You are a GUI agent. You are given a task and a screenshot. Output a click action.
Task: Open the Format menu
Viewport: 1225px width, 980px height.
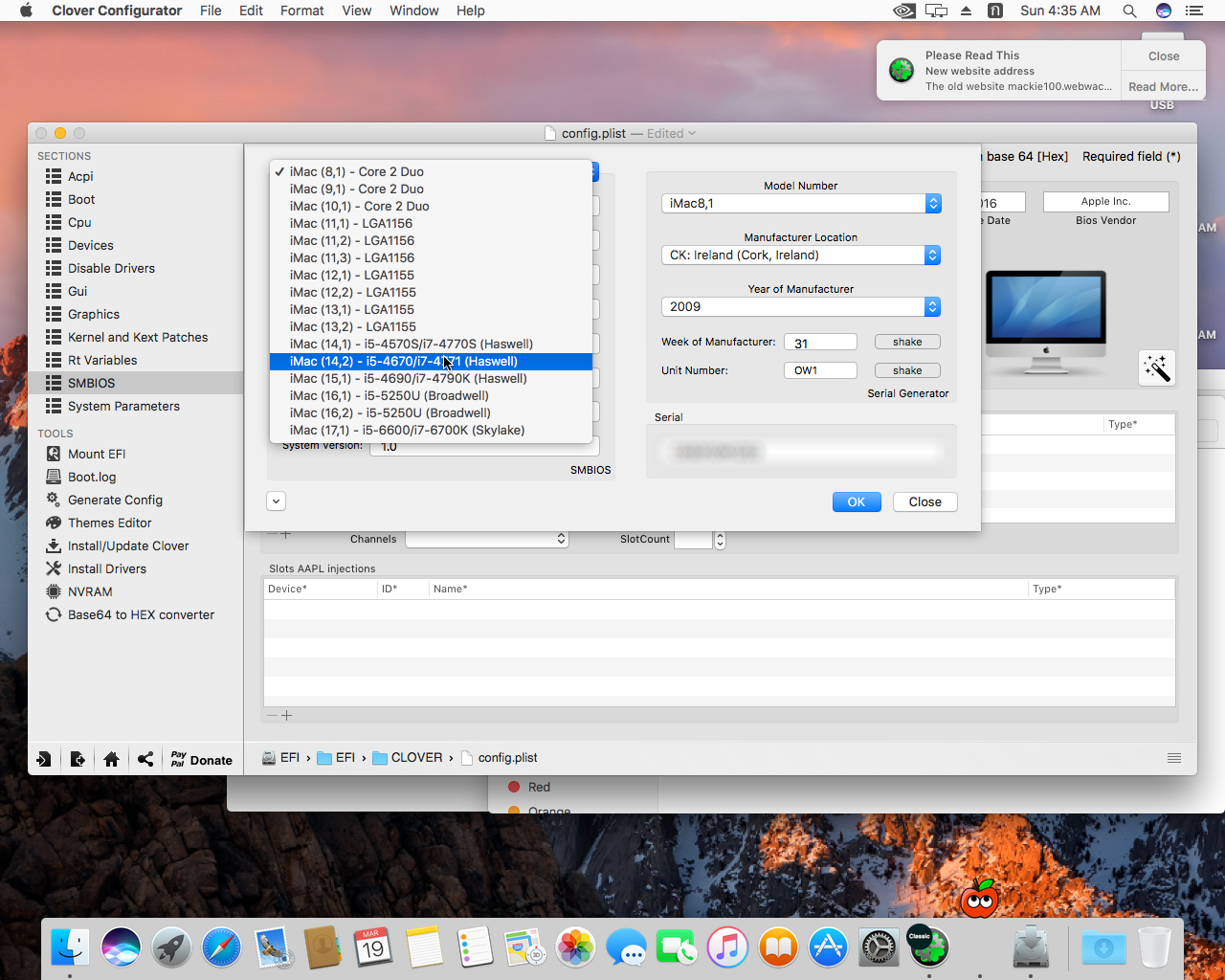(302, 11)
